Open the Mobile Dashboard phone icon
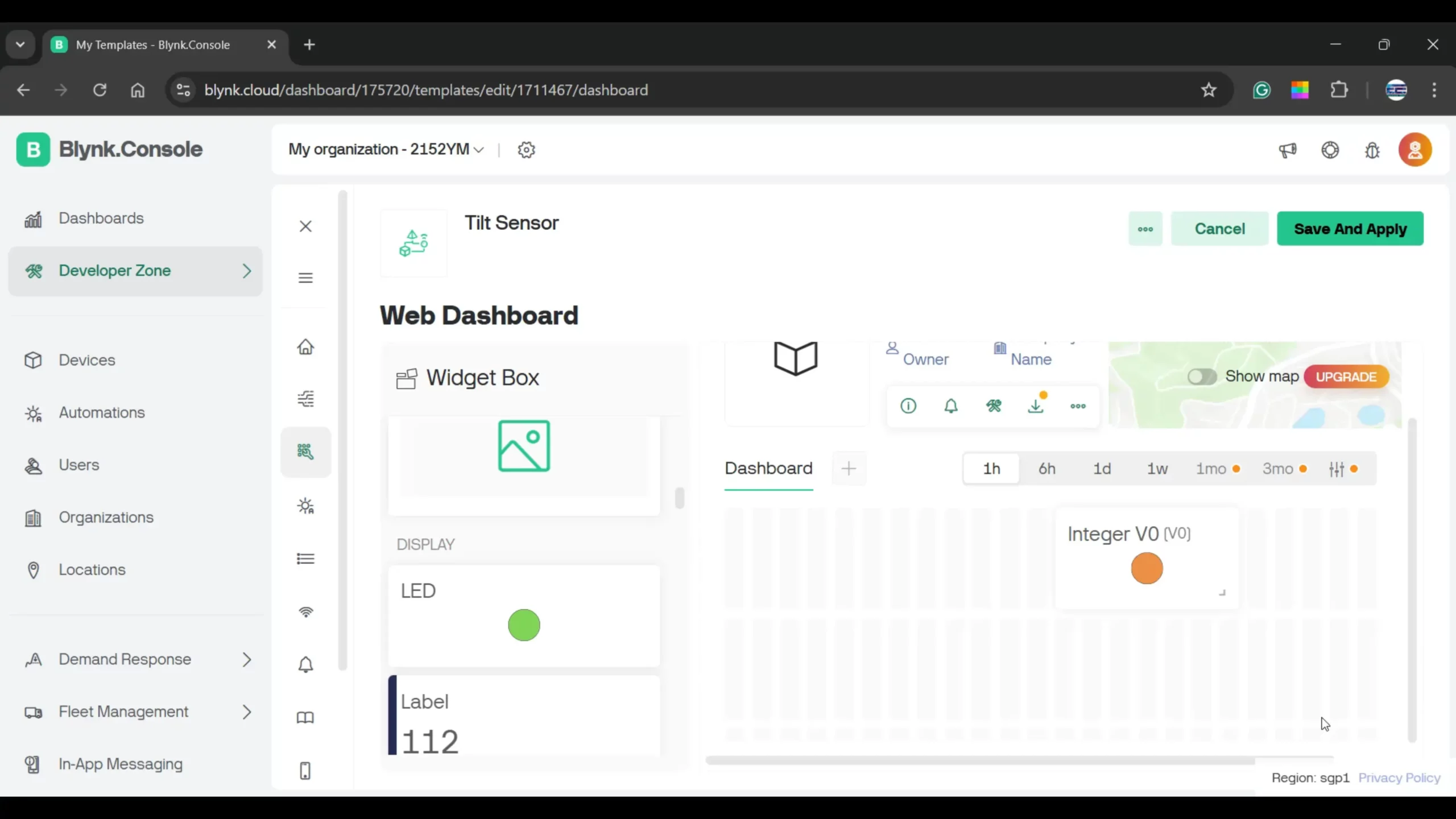The height and width of the screenshot is (819, 1456). [305, 771]
